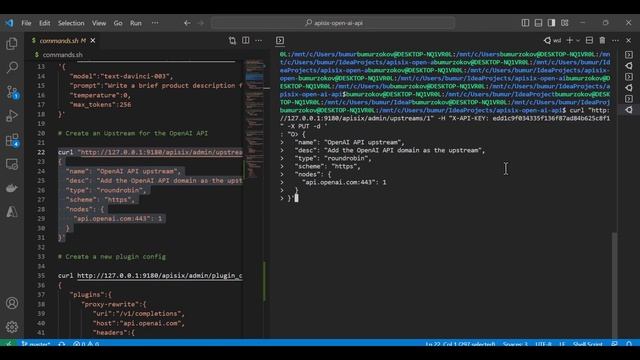Click the terminal line "api.openai.com:443": 1
This screenshot has width=640, height=360.
coord(344,182)
